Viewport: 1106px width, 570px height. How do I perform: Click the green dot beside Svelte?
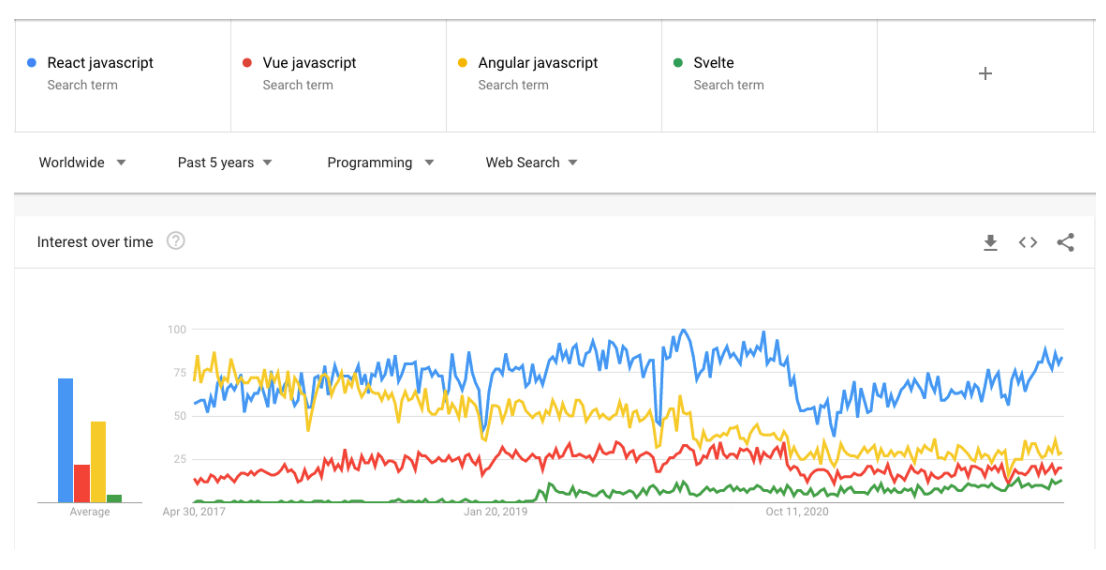click(678, 63)
